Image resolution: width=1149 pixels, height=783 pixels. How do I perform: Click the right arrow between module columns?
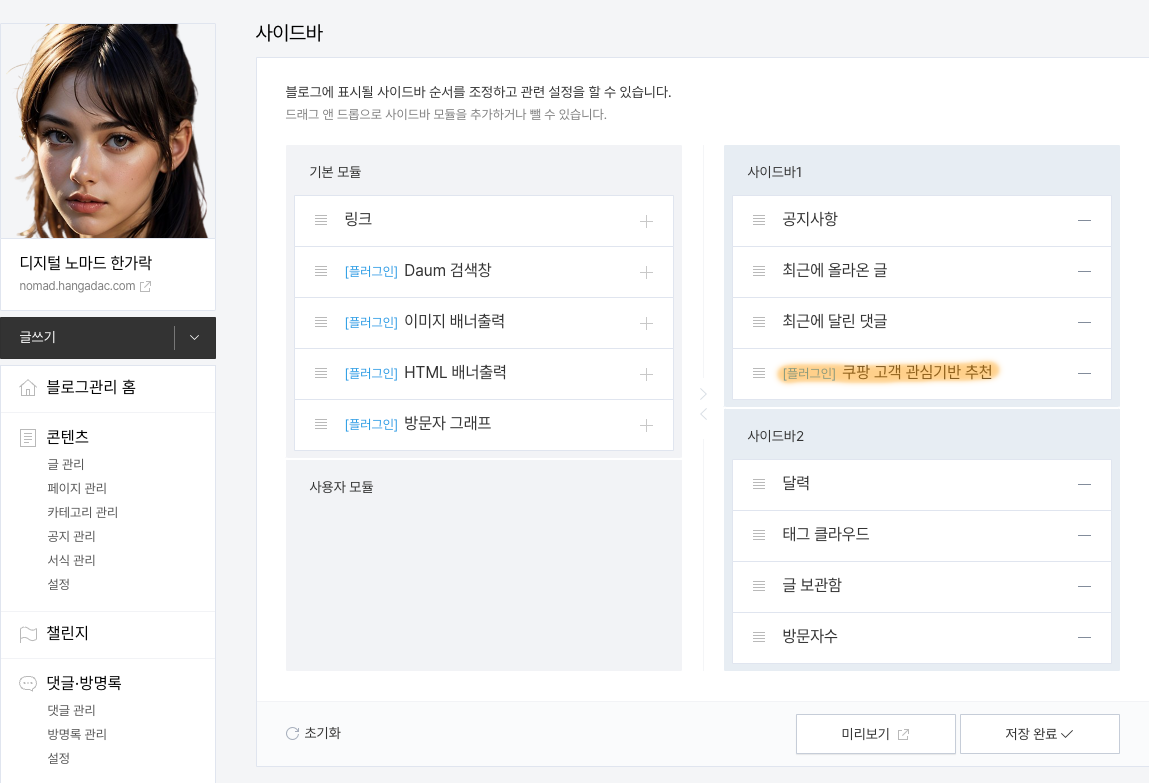[x=703, y=393]
